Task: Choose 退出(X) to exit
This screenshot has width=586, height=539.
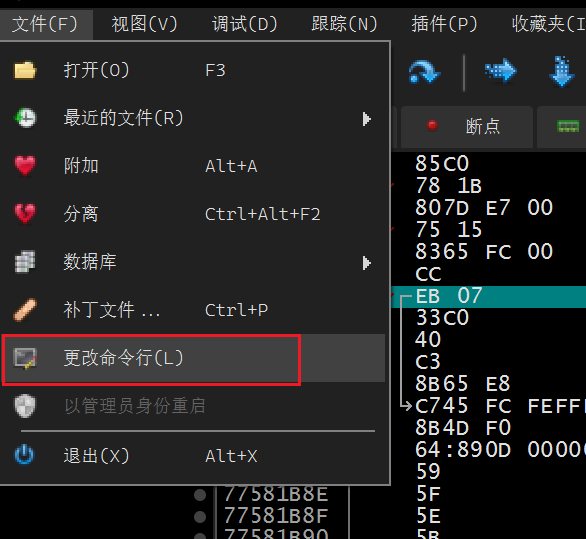Action: click(193, 456)
